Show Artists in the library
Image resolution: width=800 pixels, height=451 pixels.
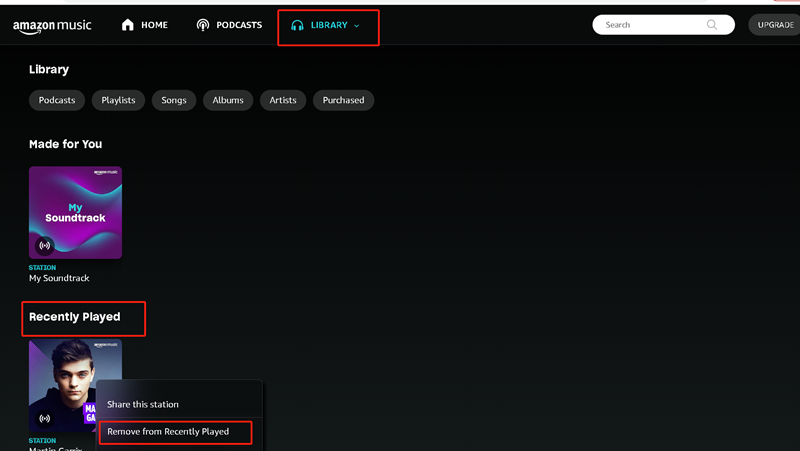coord(283,100)
